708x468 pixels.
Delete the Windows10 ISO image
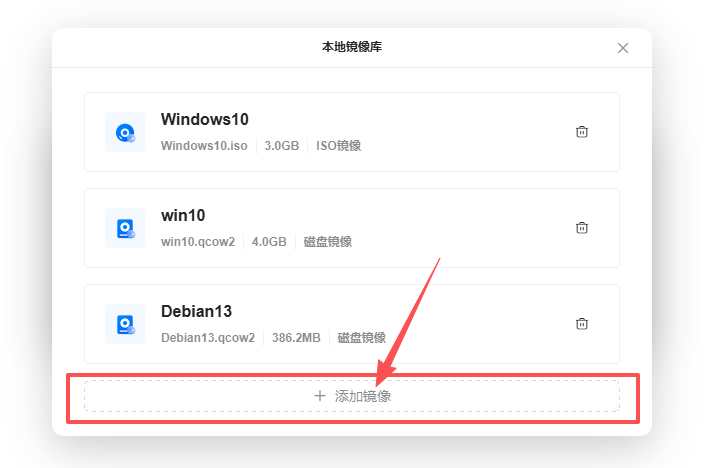point(581,132)
